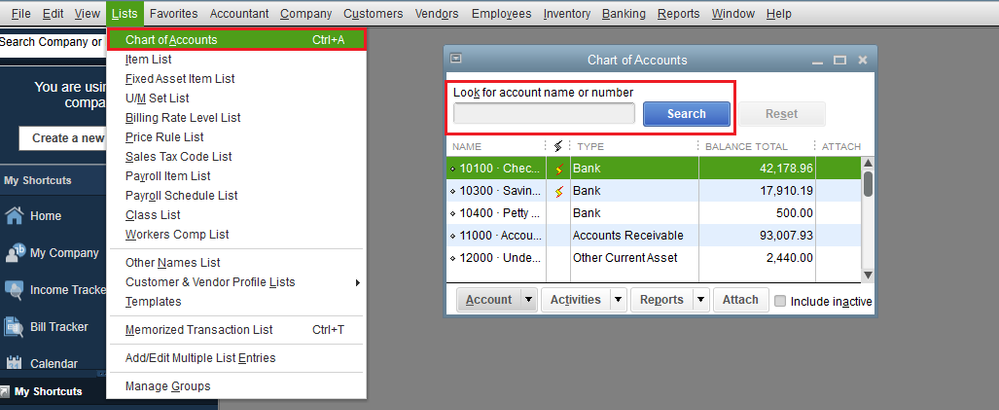Select Chart of Accounts menu entry
This screenshot has height=410, width=999.
237,39
